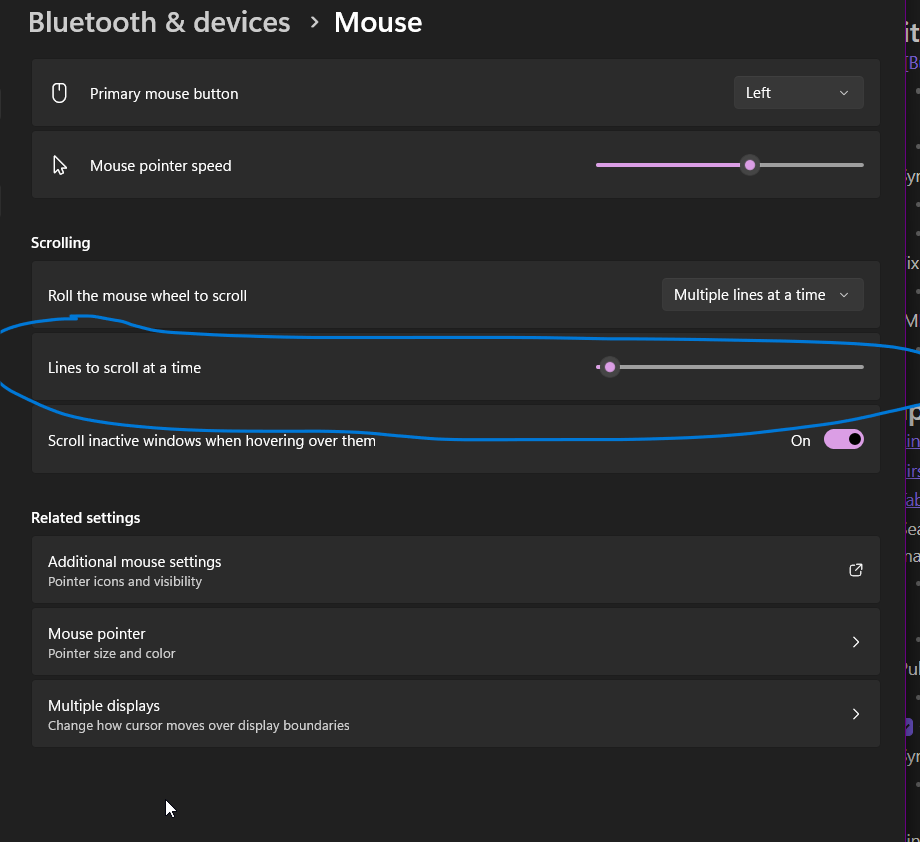Click the chevron icon on the Mouse pointer row
The width and height of the screenshot is (920, 842).
[856, 642]
